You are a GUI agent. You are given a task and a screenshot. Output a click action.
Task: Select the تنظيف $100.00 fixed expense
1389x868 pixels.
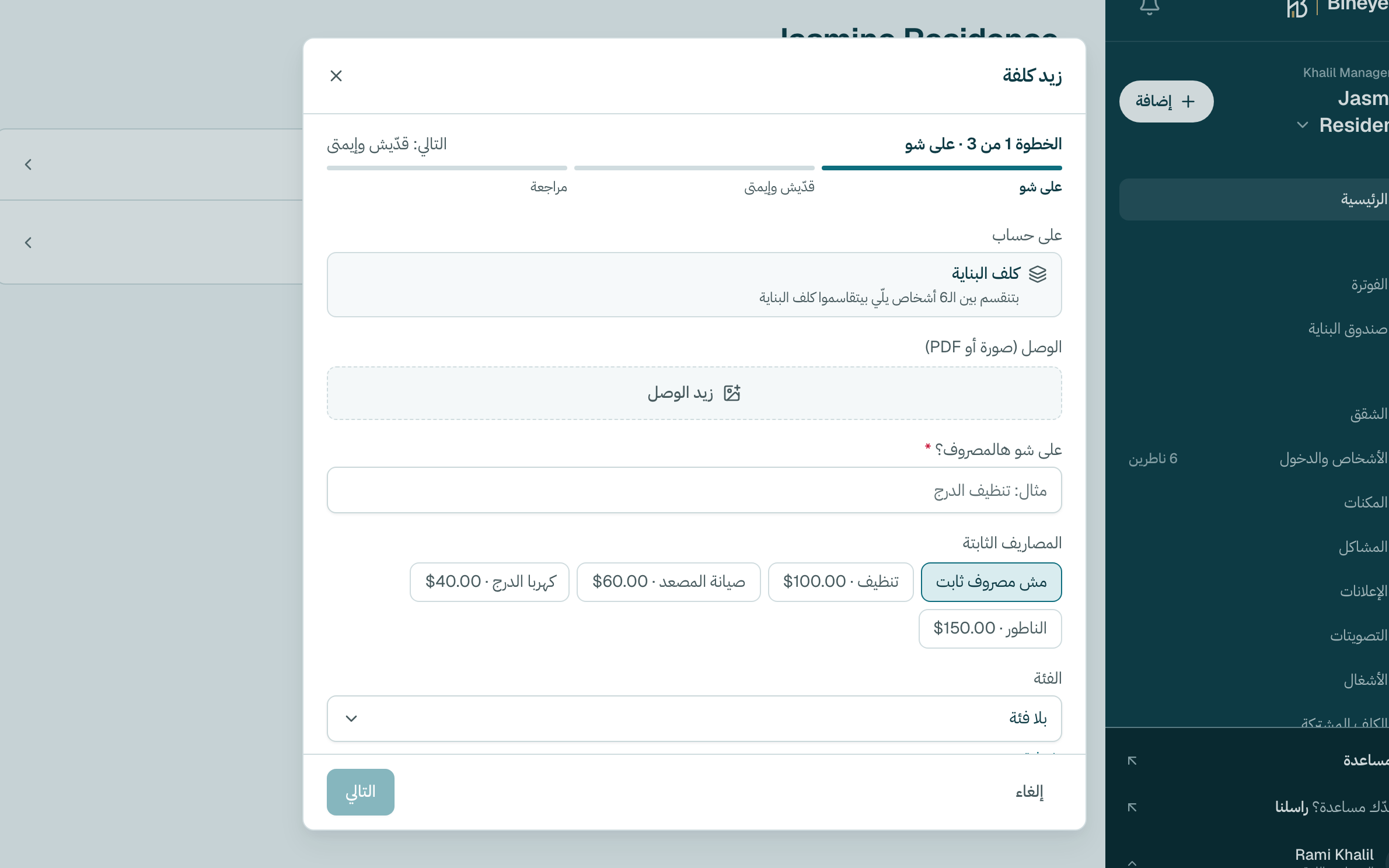(840, 582)
